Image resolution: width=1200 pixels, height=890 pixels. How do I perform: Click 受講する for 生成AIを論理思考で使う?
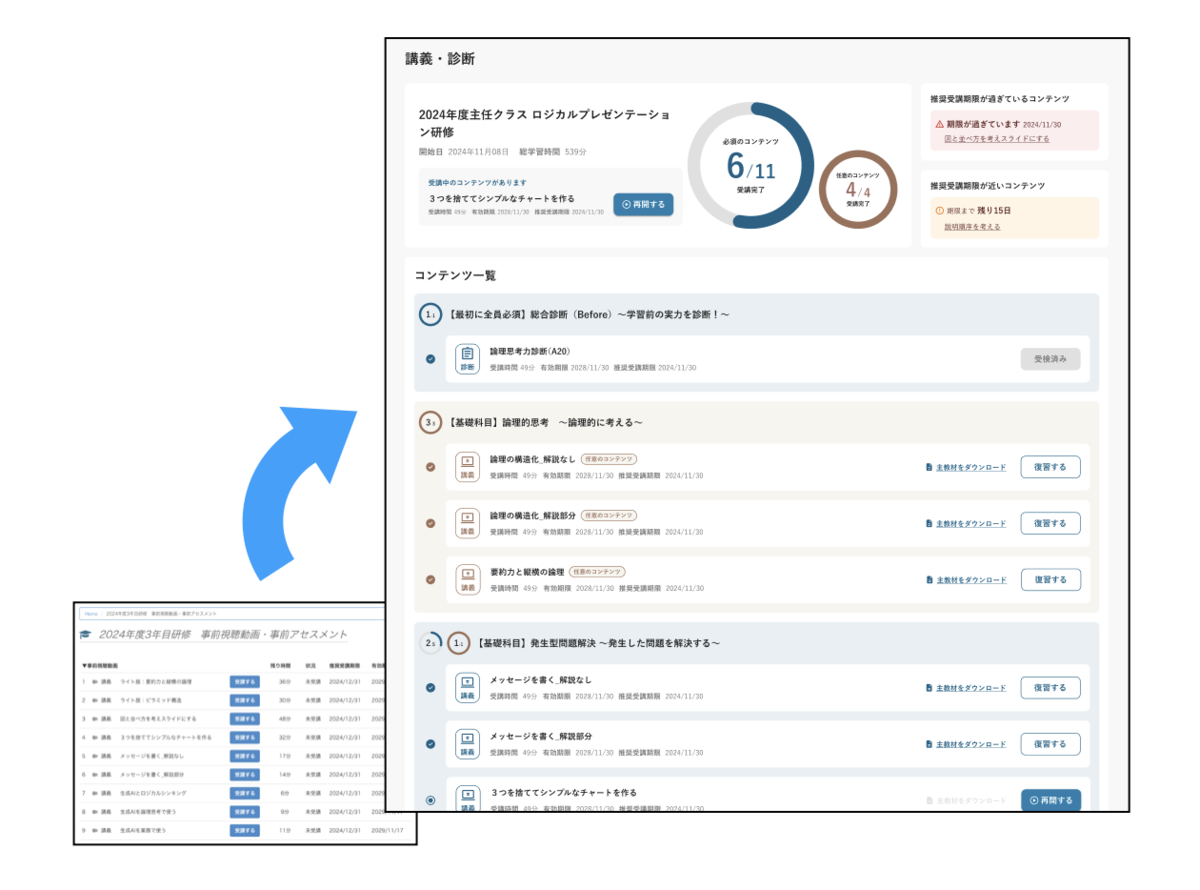pos(244,811)
